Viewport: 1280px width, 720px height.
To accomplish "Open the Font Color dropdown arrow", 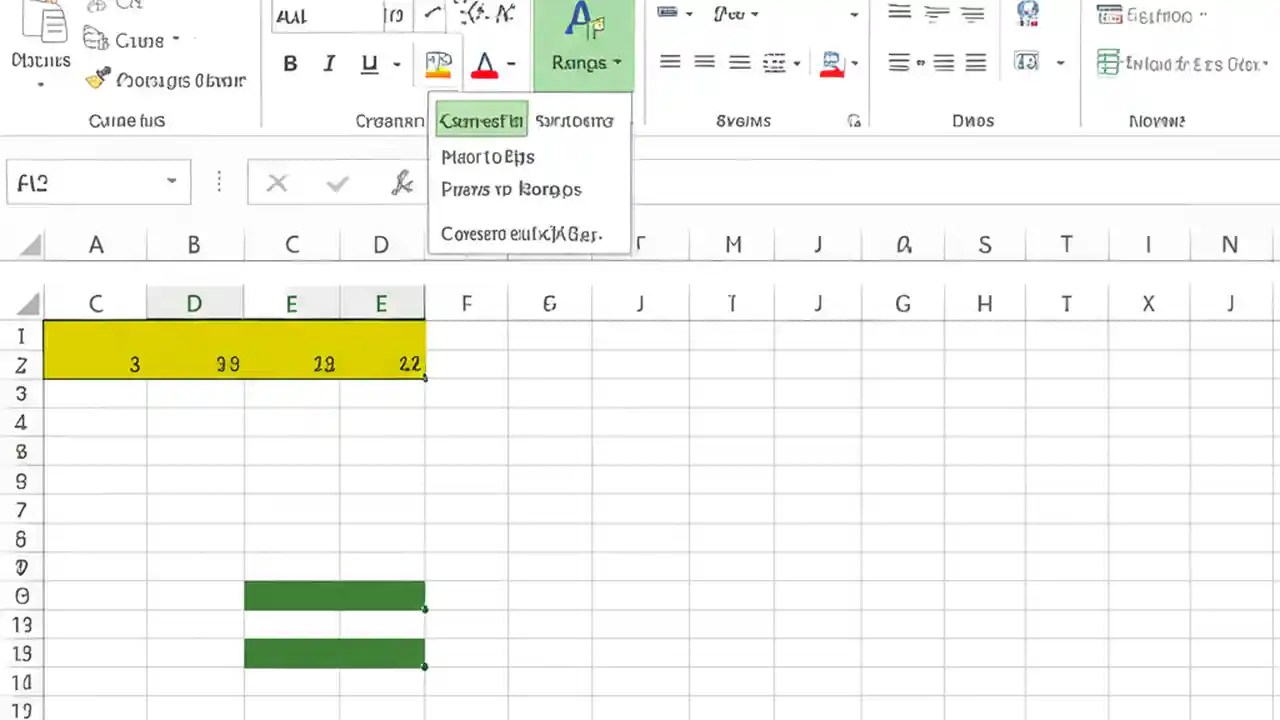I will tap(510, 64).
